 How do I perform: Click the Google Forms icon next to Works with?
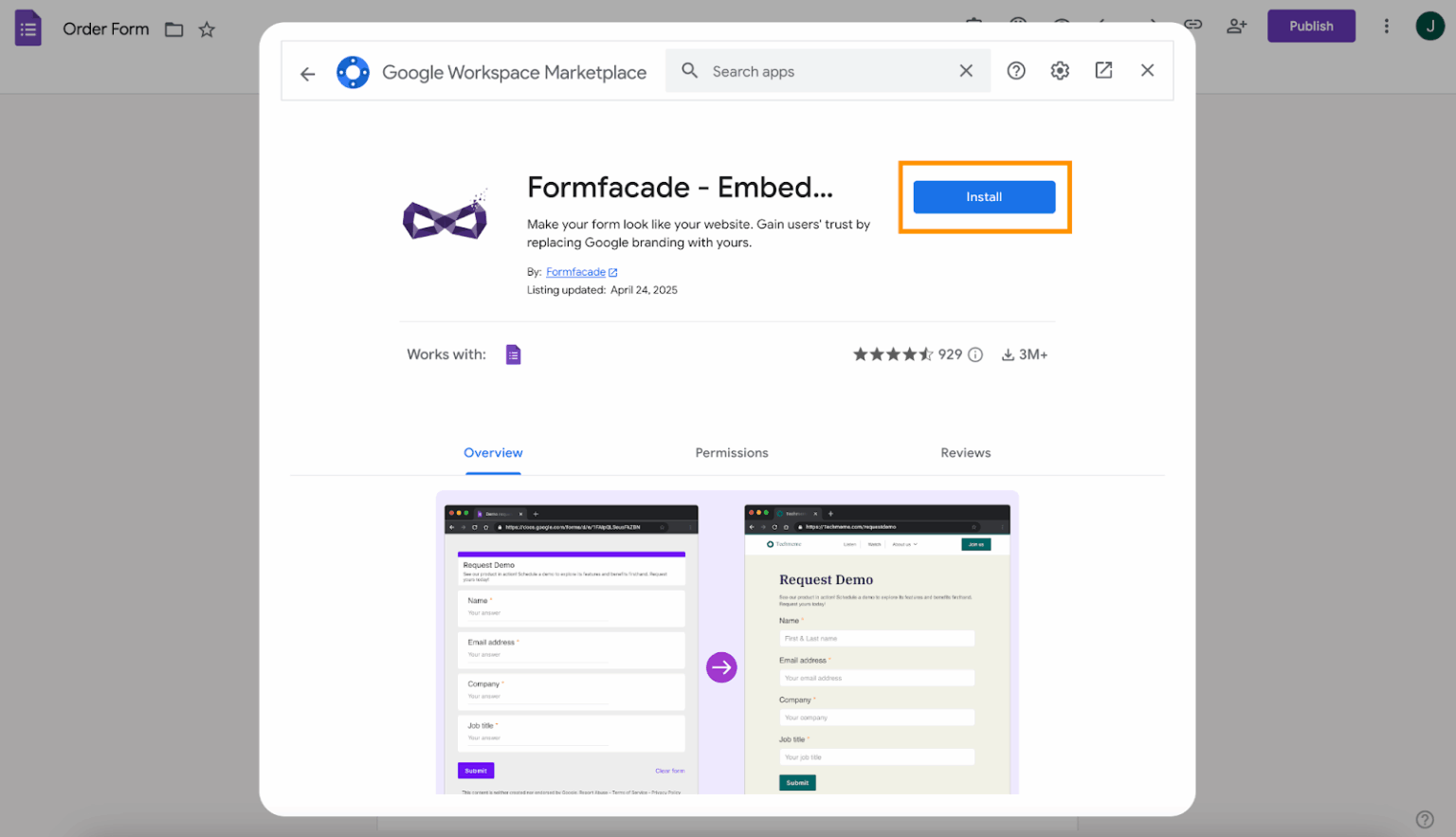[513, 354]
